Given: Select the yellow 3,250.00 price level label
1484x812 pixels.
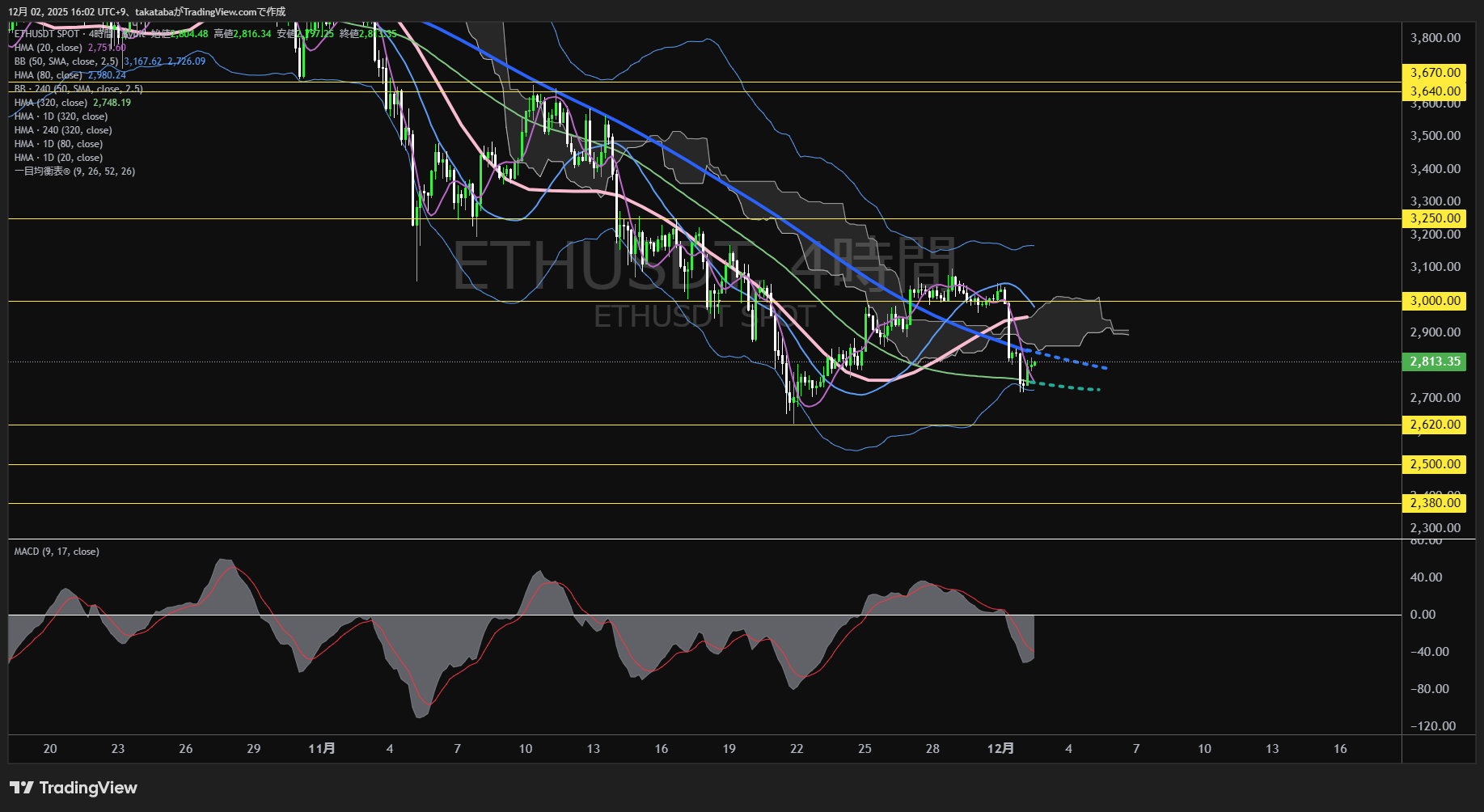Looking at the screenshot, I should click(1435, 218).
